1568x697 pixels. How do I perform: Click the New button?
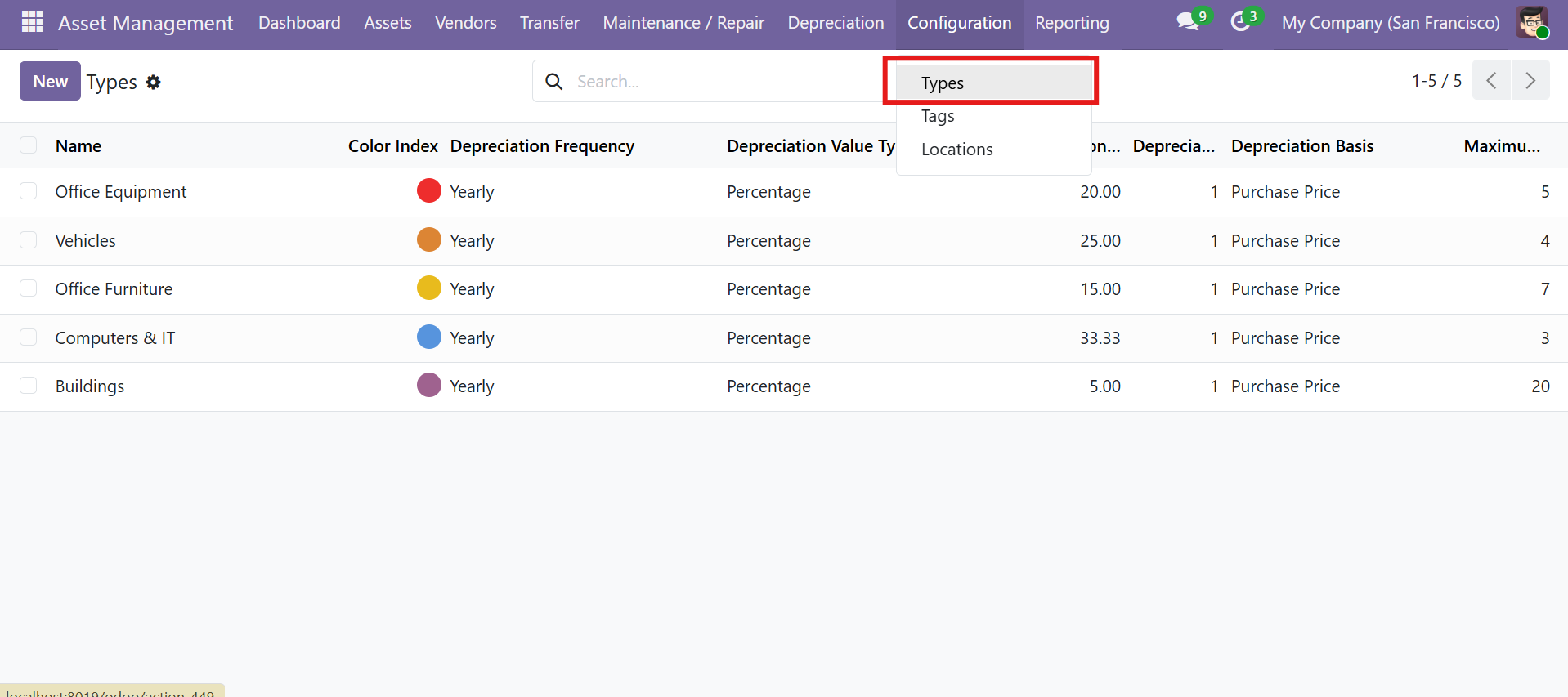click(x=50, y=81)
